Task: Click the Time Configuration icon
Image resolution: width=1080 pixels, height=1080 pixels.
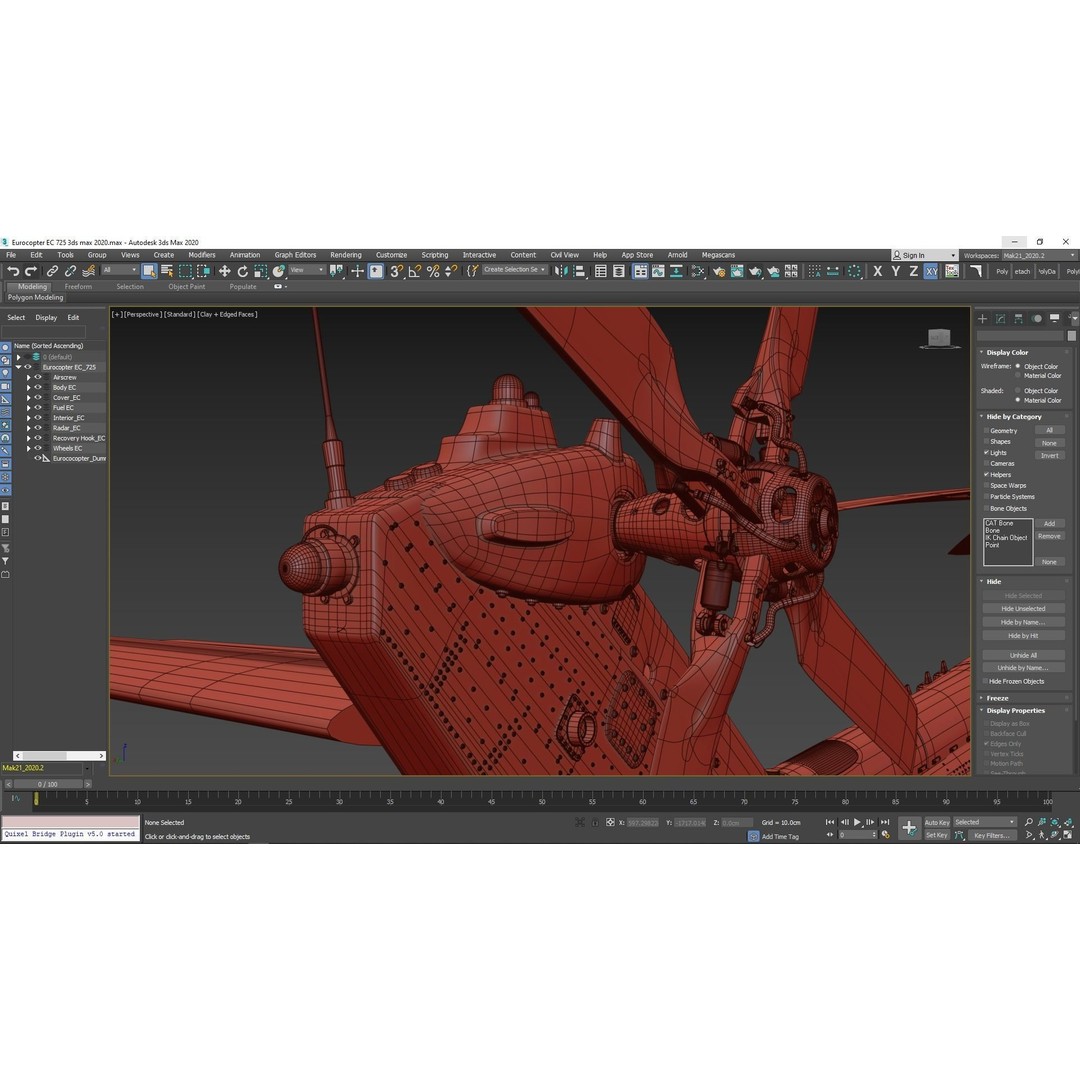Action: 886,835
